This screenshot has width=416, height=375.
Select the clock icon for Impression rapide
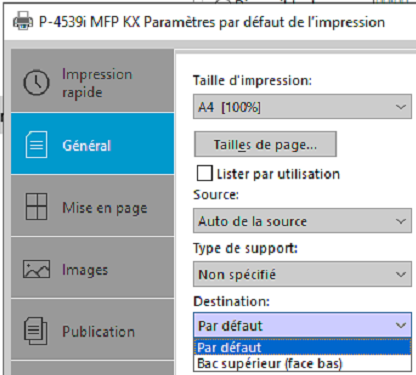point(36,82)
